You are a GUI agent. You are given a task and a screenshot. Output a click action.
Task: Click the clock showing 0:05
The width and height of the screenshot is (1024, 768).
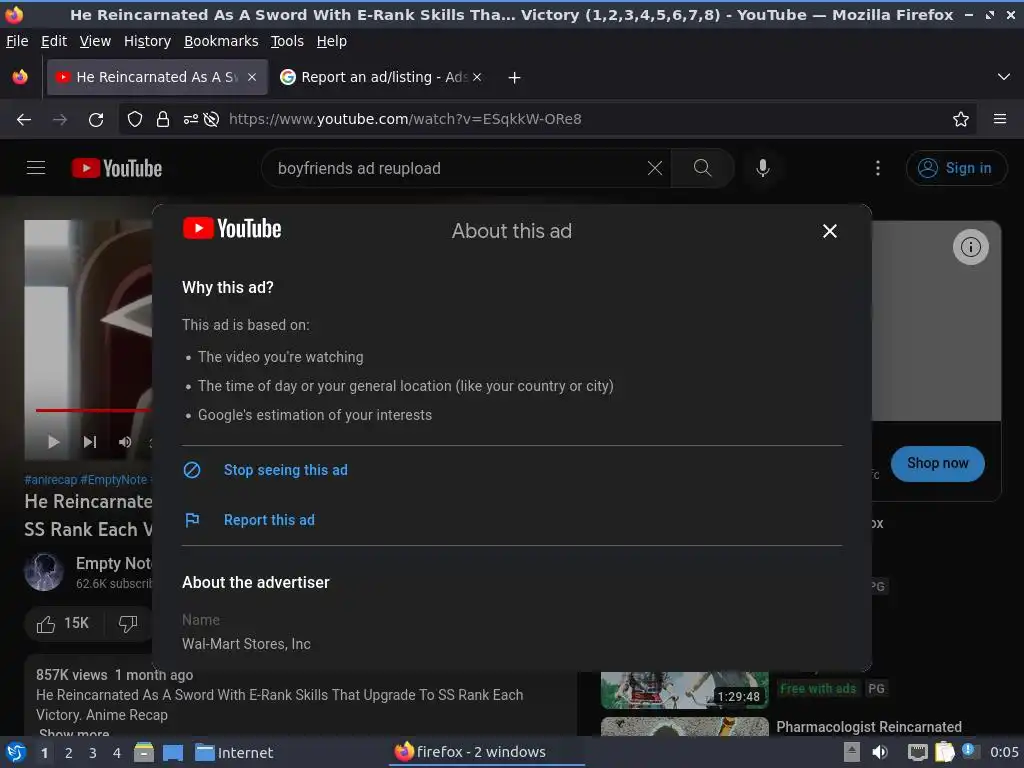(x=1004, y=752)
